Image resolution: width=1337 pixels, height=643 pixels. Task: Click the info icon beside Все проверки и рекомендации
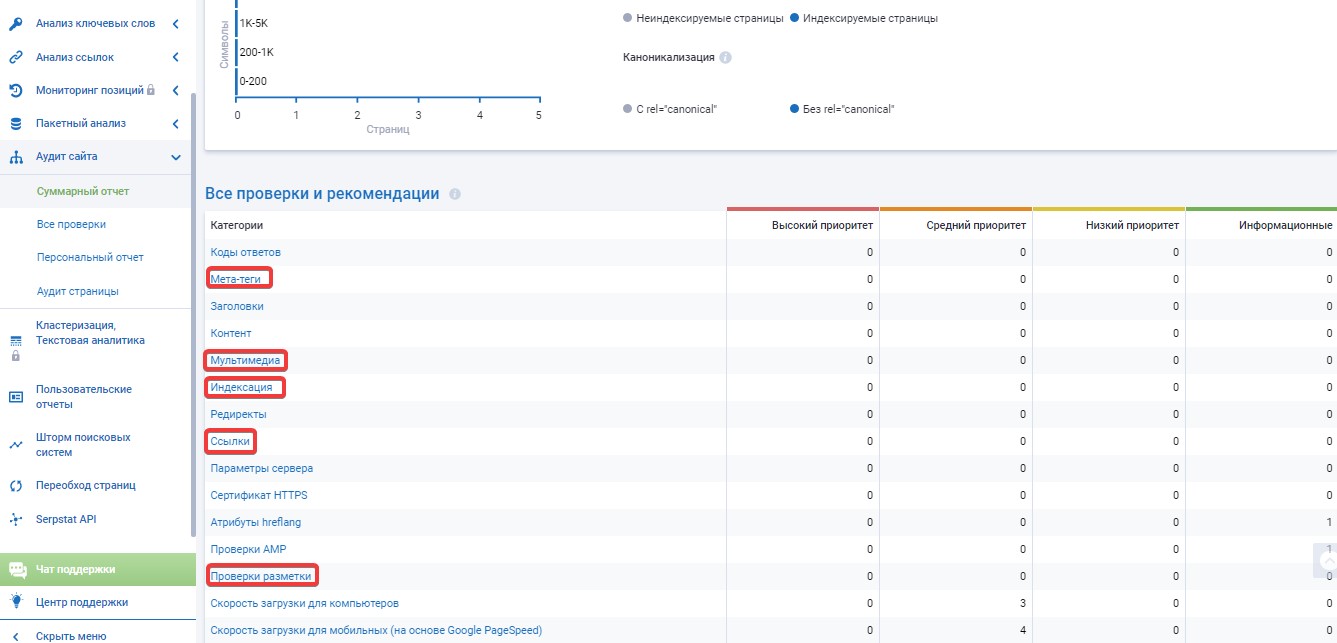pos(455,194)
